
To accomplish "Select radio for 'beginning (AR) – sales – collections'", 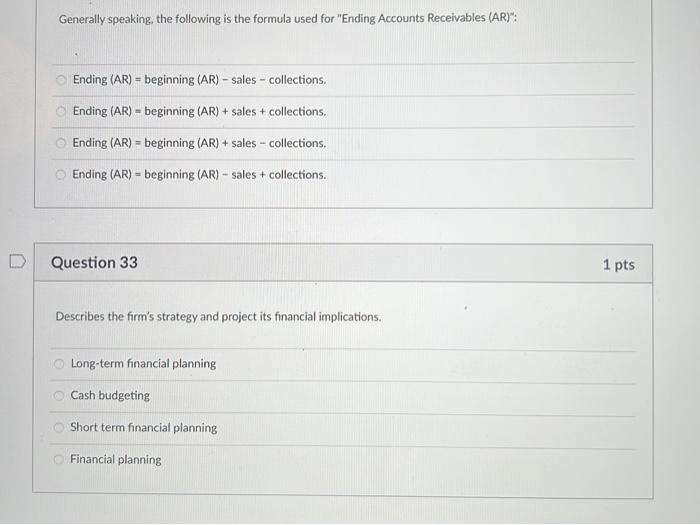I will (x=61, y=80).
